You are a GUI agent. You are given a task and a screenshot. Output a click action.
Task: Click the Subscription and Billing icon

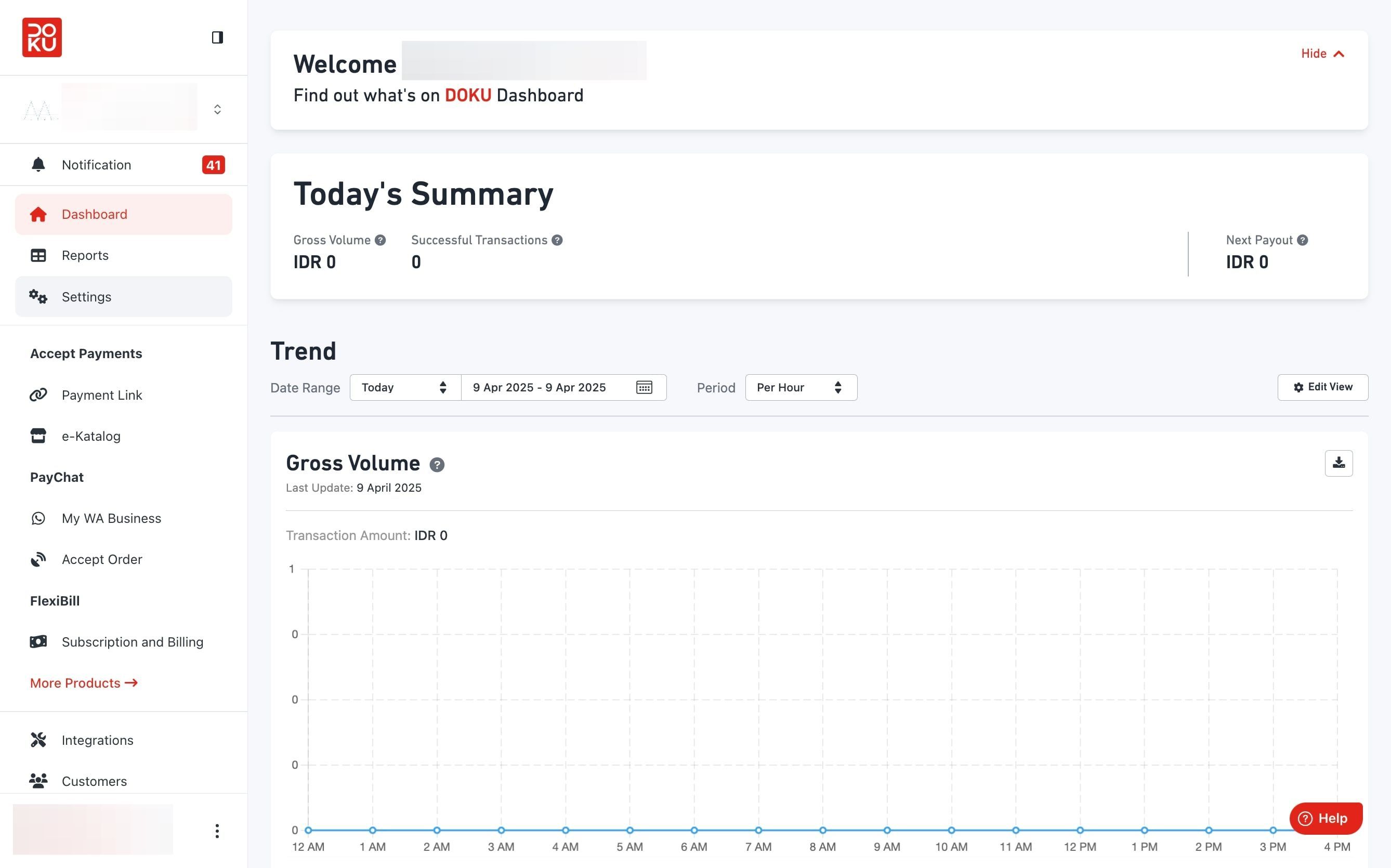pyautogui.click(x=38, y=642)
